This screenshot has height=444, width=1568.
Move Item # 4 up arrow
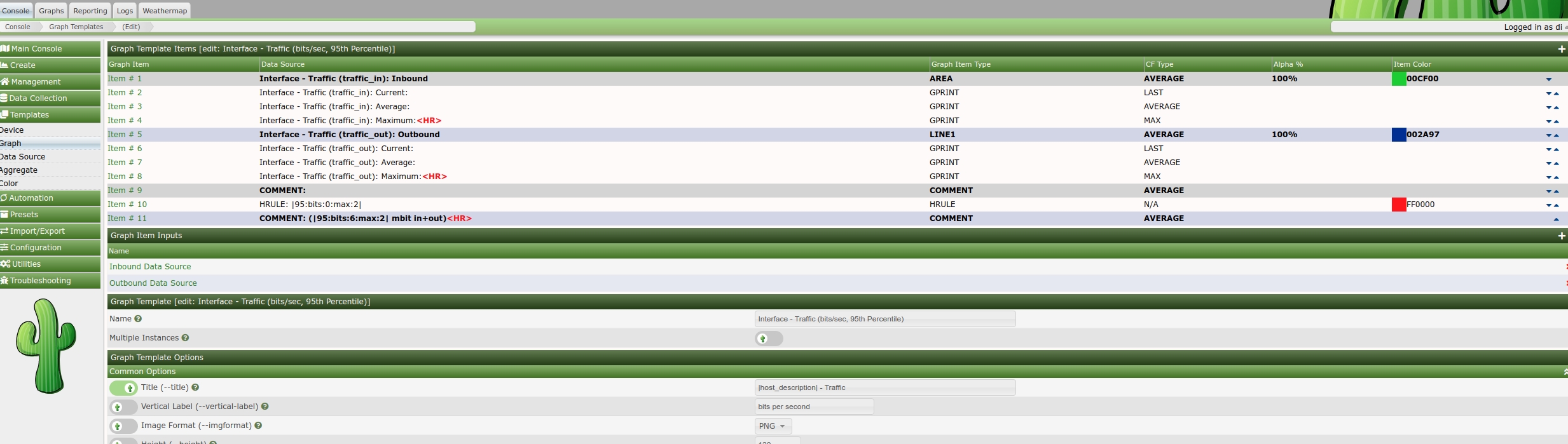(1556, 121)
